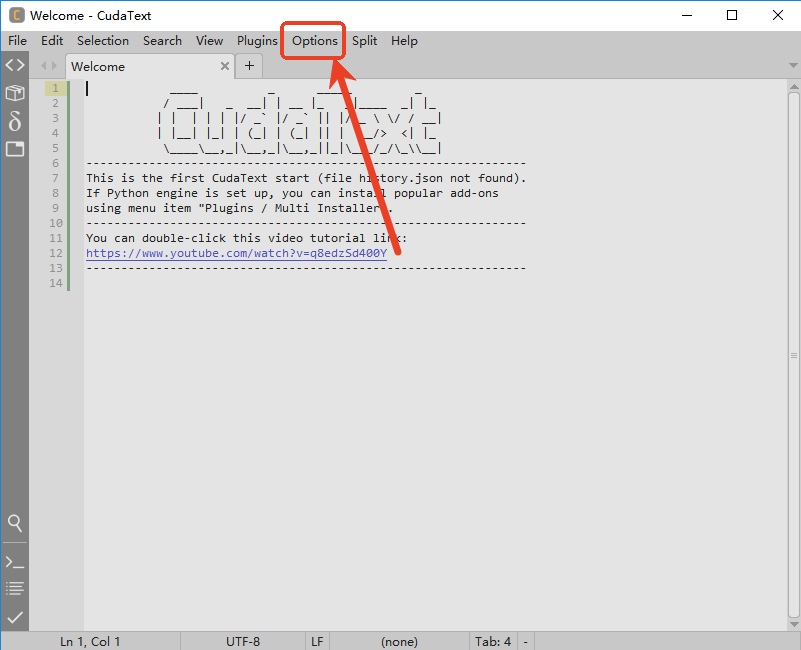Screen dimensions: 801x650
Task: Create a new tab with plus button
Action: click(248, 66)
